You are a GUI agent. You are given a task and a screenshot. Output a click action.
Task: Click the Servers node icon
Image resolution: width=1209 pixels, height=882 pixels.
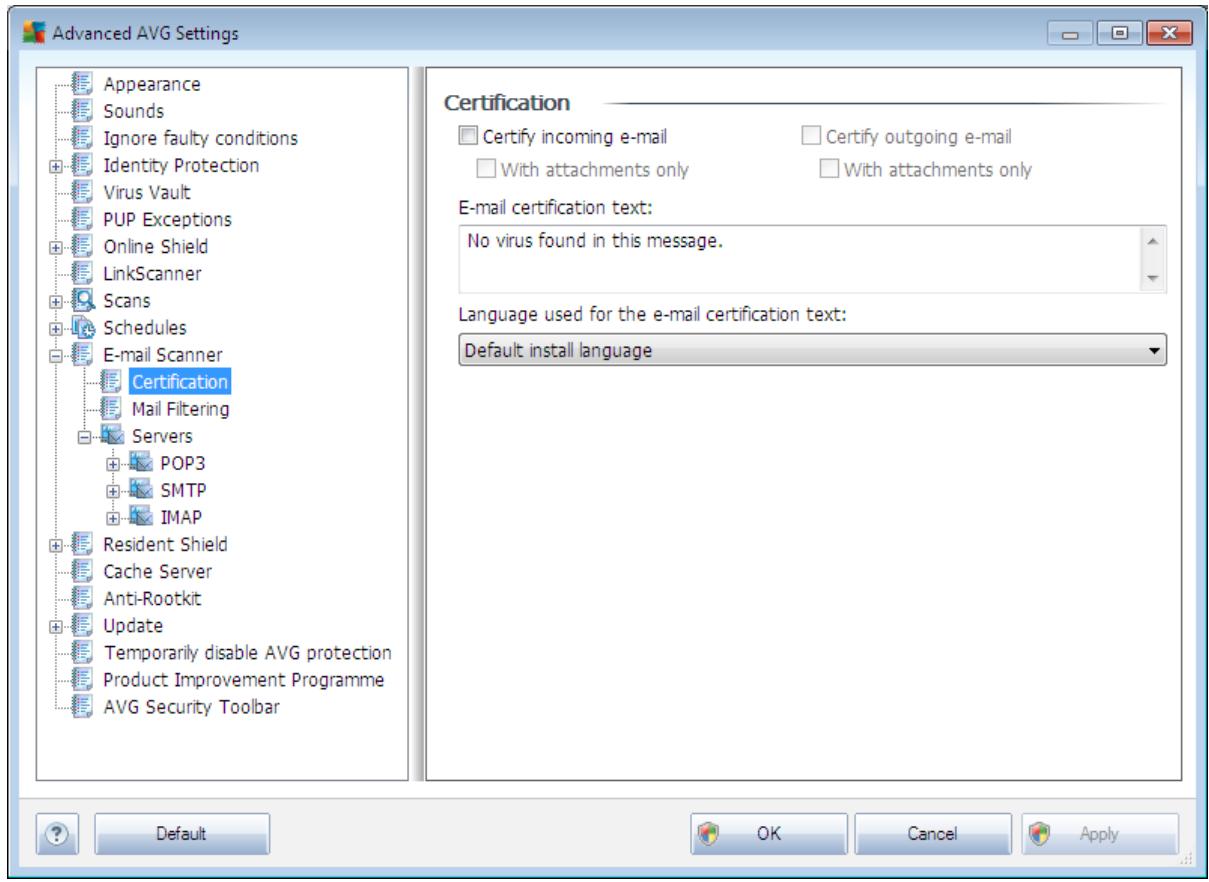pos(113,435)
